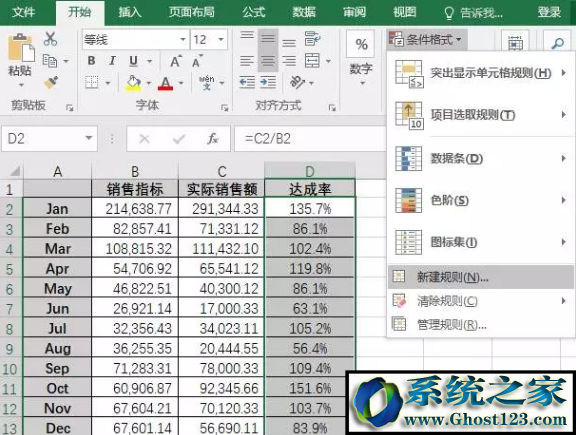This screenshot has height=435, width=576.
Task: Open alignment group dialog launcher
Action: (332, 108)
